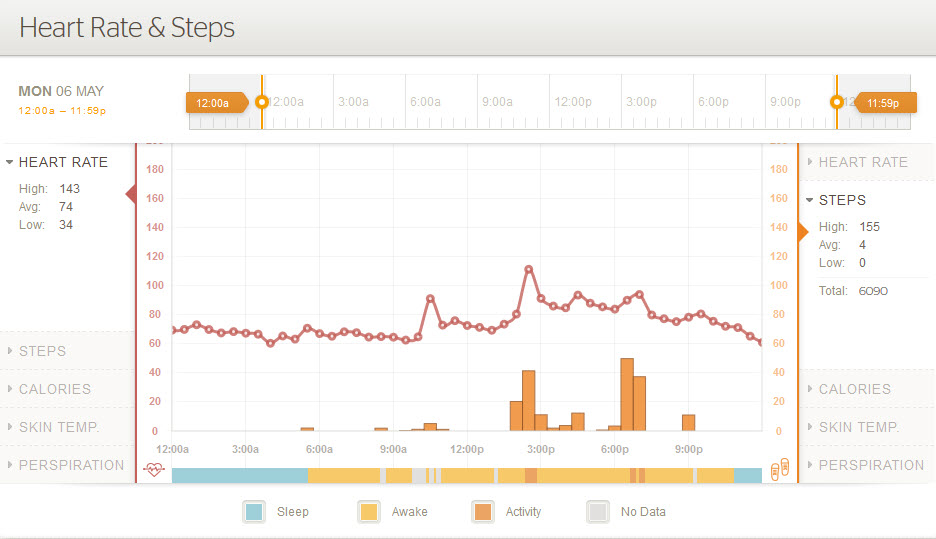Click the Sleep legend swatch
Screen dimensions: 936x539
tap(254, 512)
